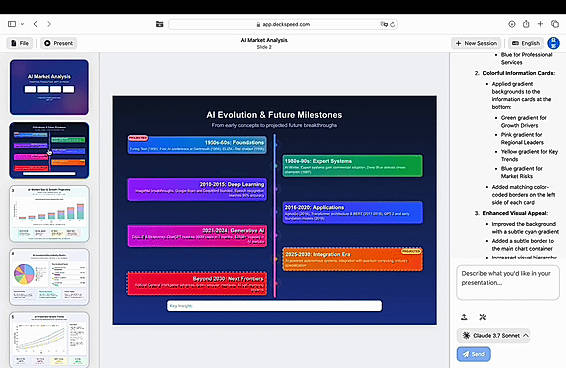Go back with the browser back arrow
566x368 pixels.
35,24
